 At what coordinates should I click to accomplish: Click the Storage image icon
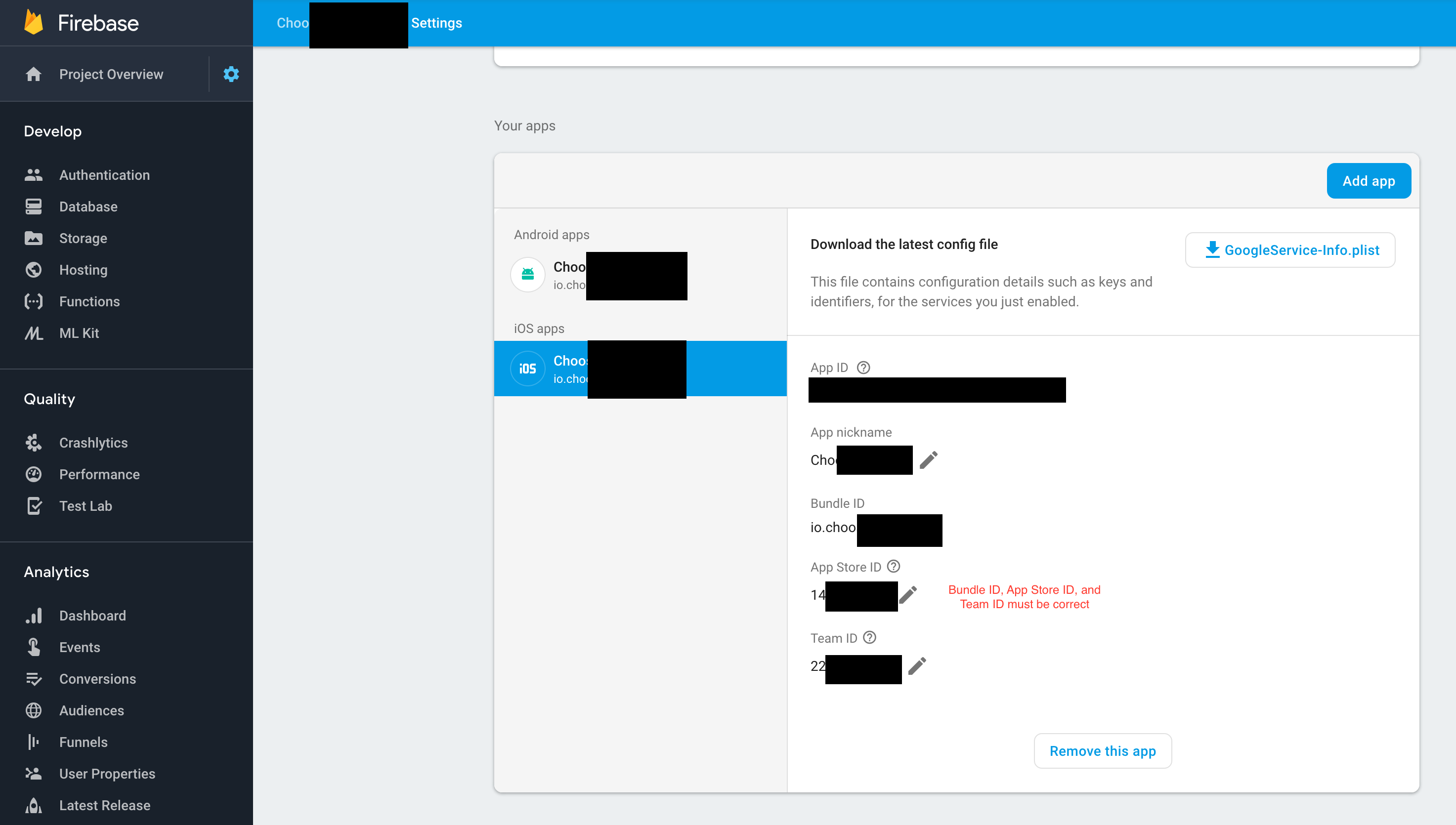click(34, 238)
